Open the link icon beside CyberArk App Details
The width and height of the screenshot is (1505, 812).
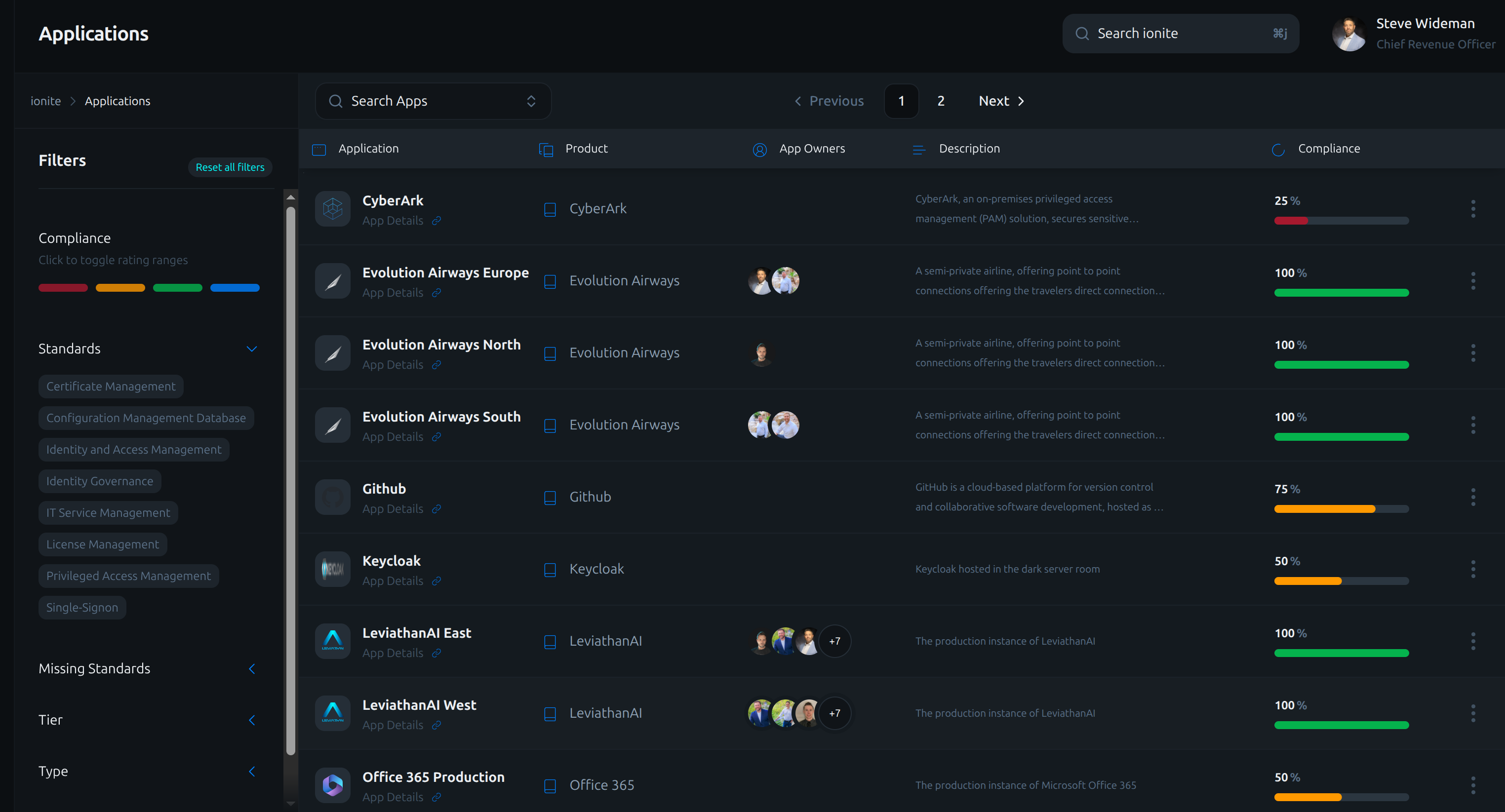tap(436, 221)
